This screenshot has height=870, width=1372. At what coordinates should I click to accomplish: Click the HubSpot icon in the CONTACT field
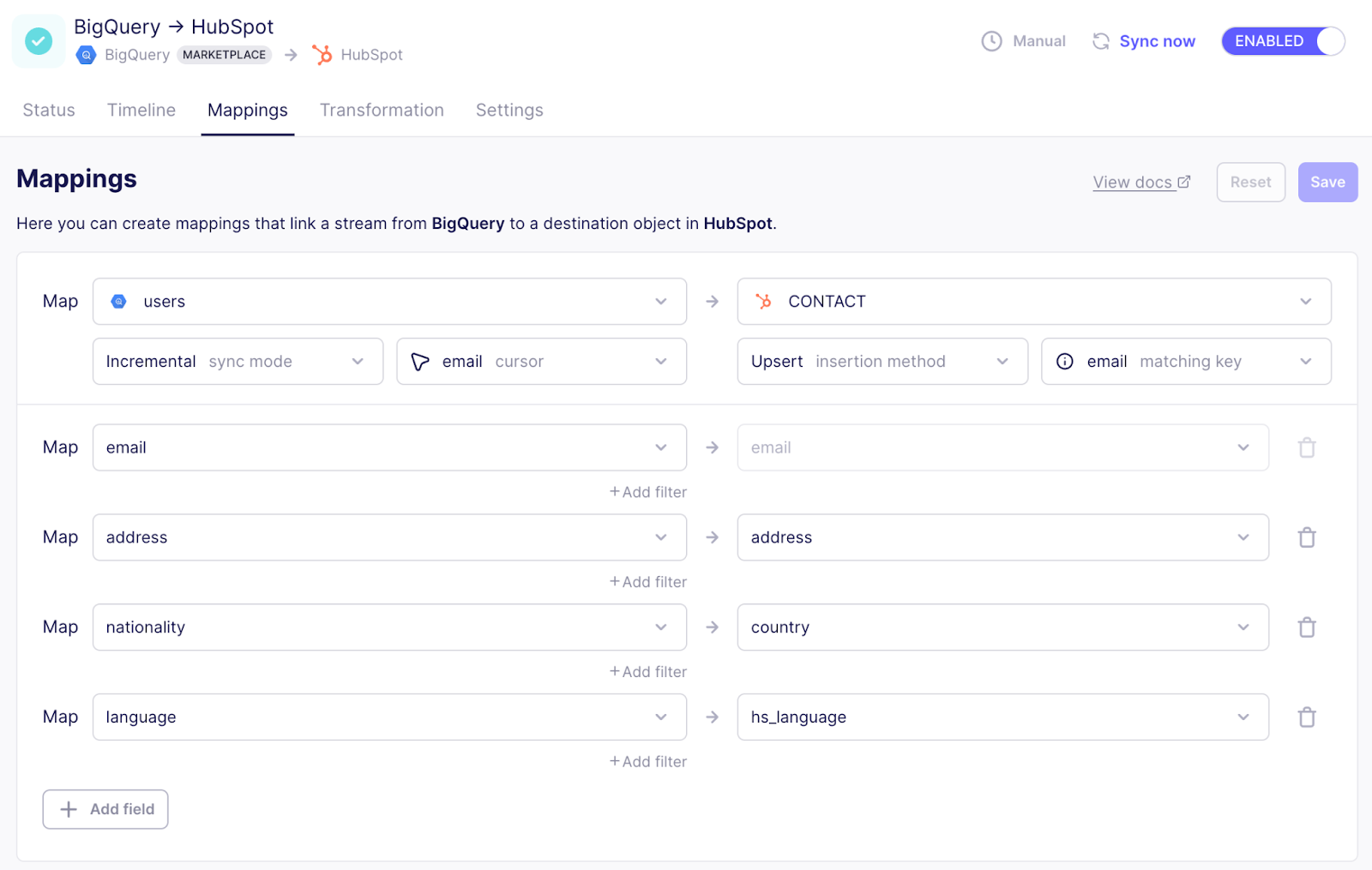763,301
